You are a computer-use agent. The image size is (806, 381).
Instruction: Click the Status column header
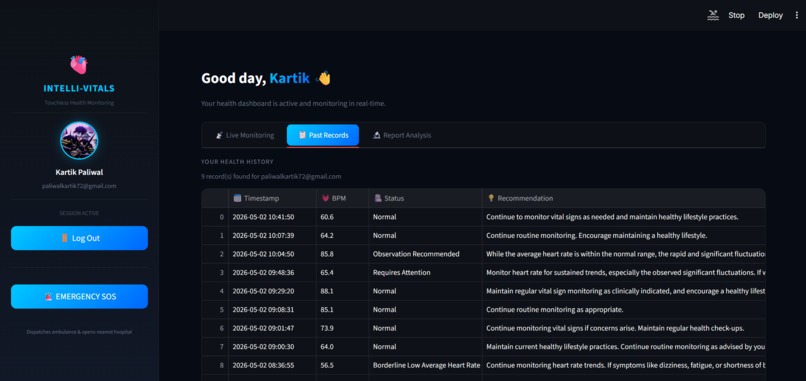click(425, 198)
